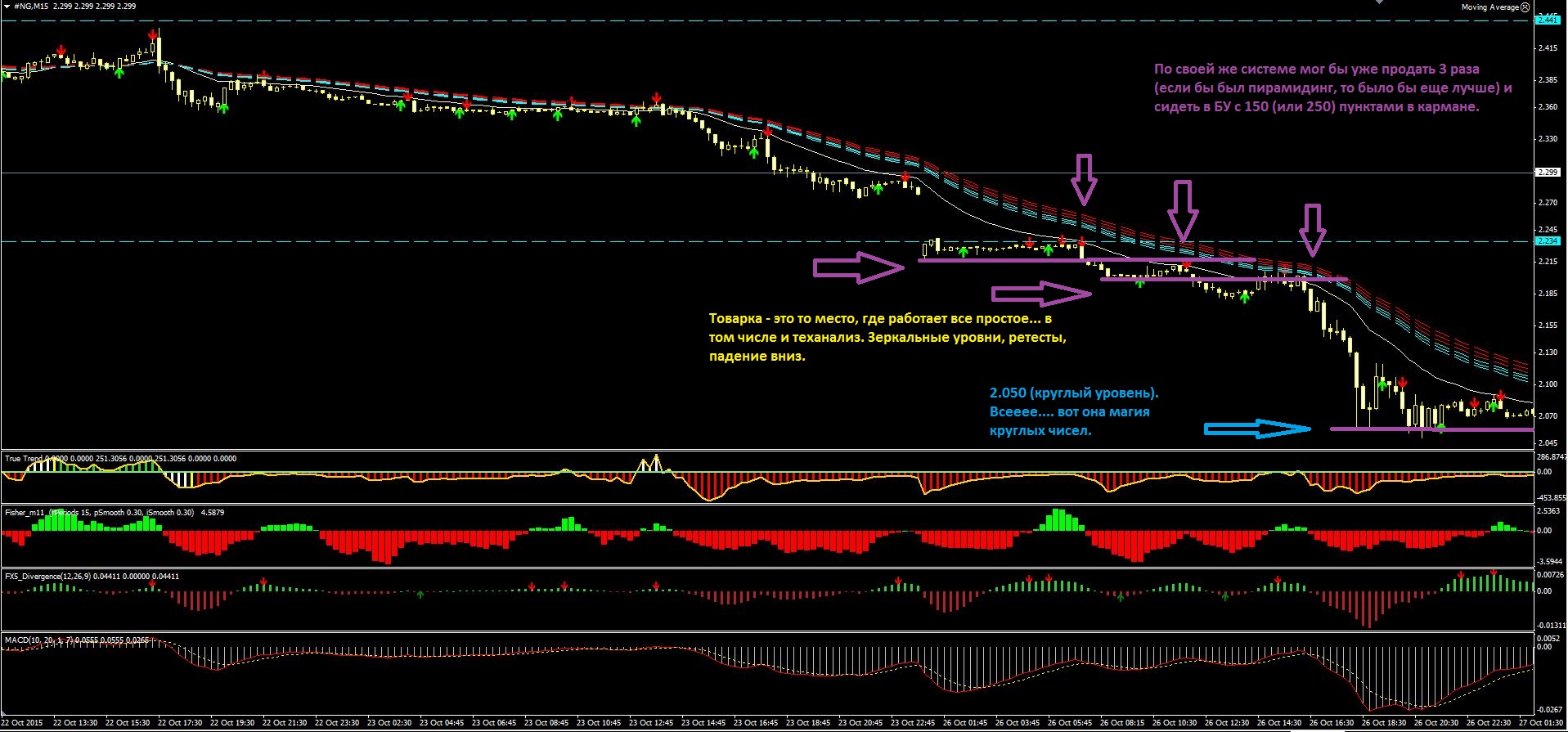Click the 22 Oct 23:30 time axis label
Viewport: 1568px width, 732px height.
tap(337, 723)
